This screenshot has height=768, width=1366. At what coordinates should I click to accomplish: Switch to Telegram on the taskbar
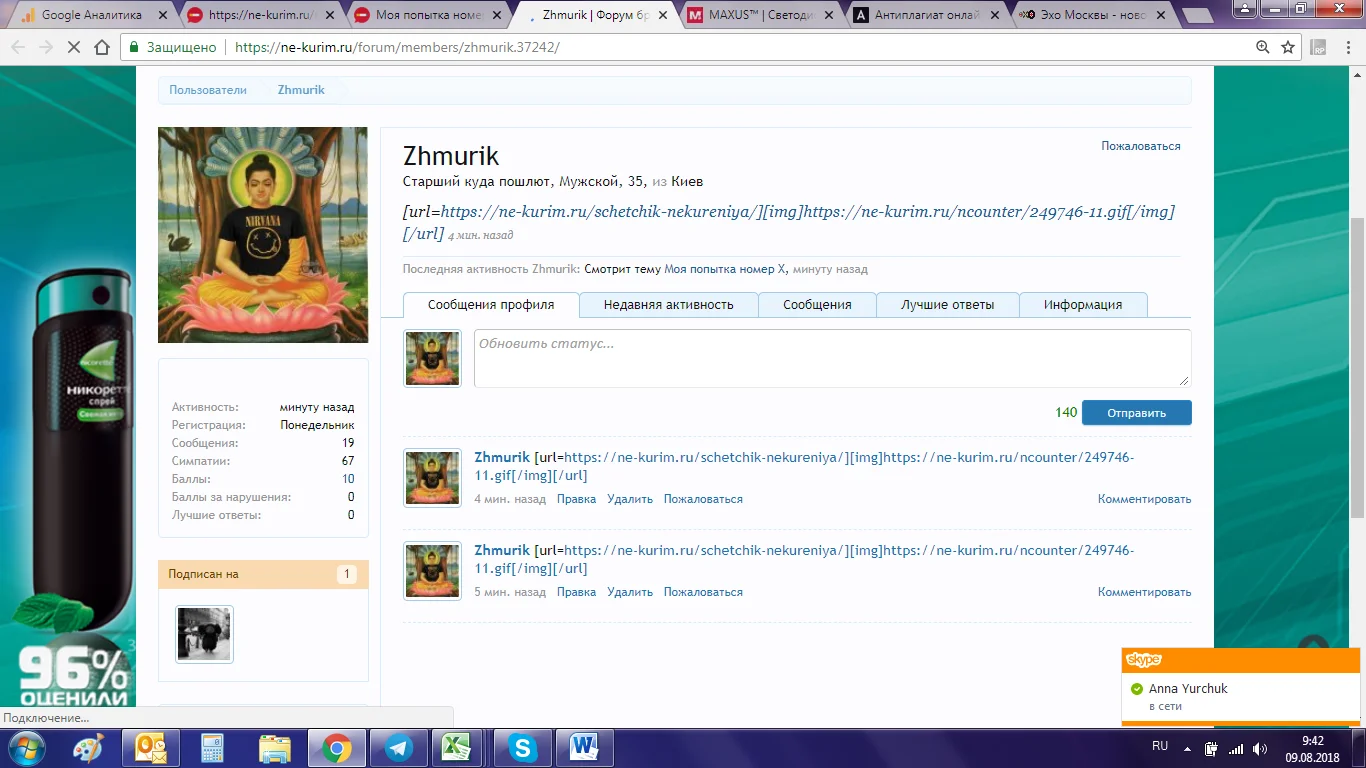point(398,748)
